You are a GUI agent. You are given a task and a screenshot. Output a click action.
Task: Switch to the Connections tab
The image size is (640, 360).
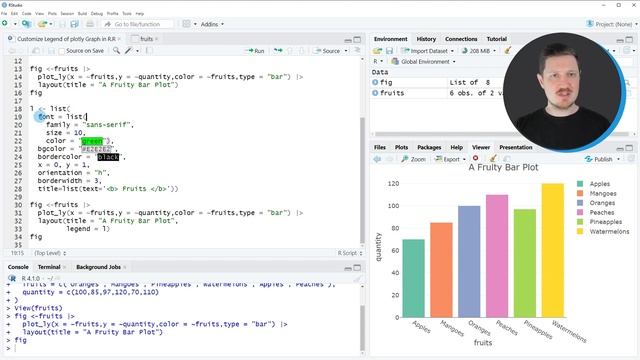461,39
